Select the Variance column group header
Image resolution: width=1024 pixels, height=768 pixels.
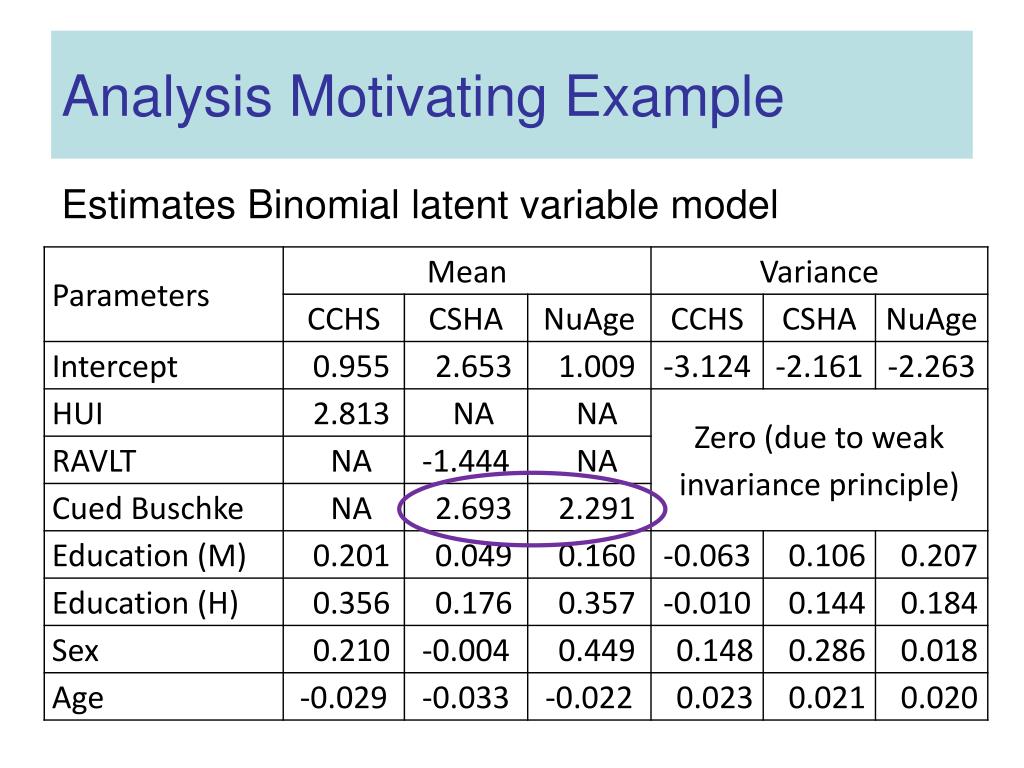point(819,272)
